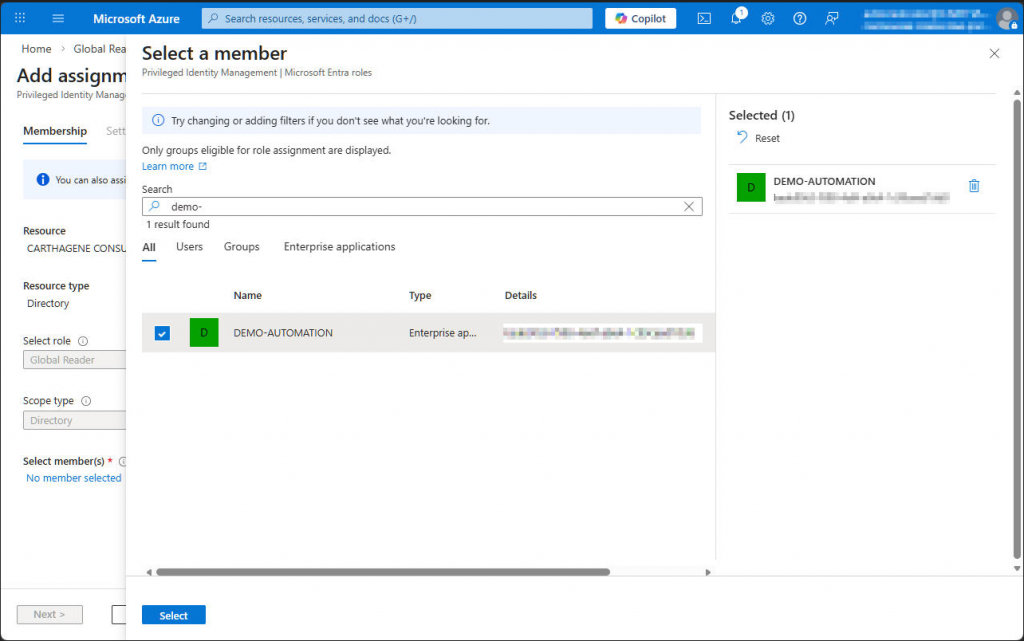Switch to the Groups tab
Viewport: 1024px width, 641px height.
(x=241, y=246)
